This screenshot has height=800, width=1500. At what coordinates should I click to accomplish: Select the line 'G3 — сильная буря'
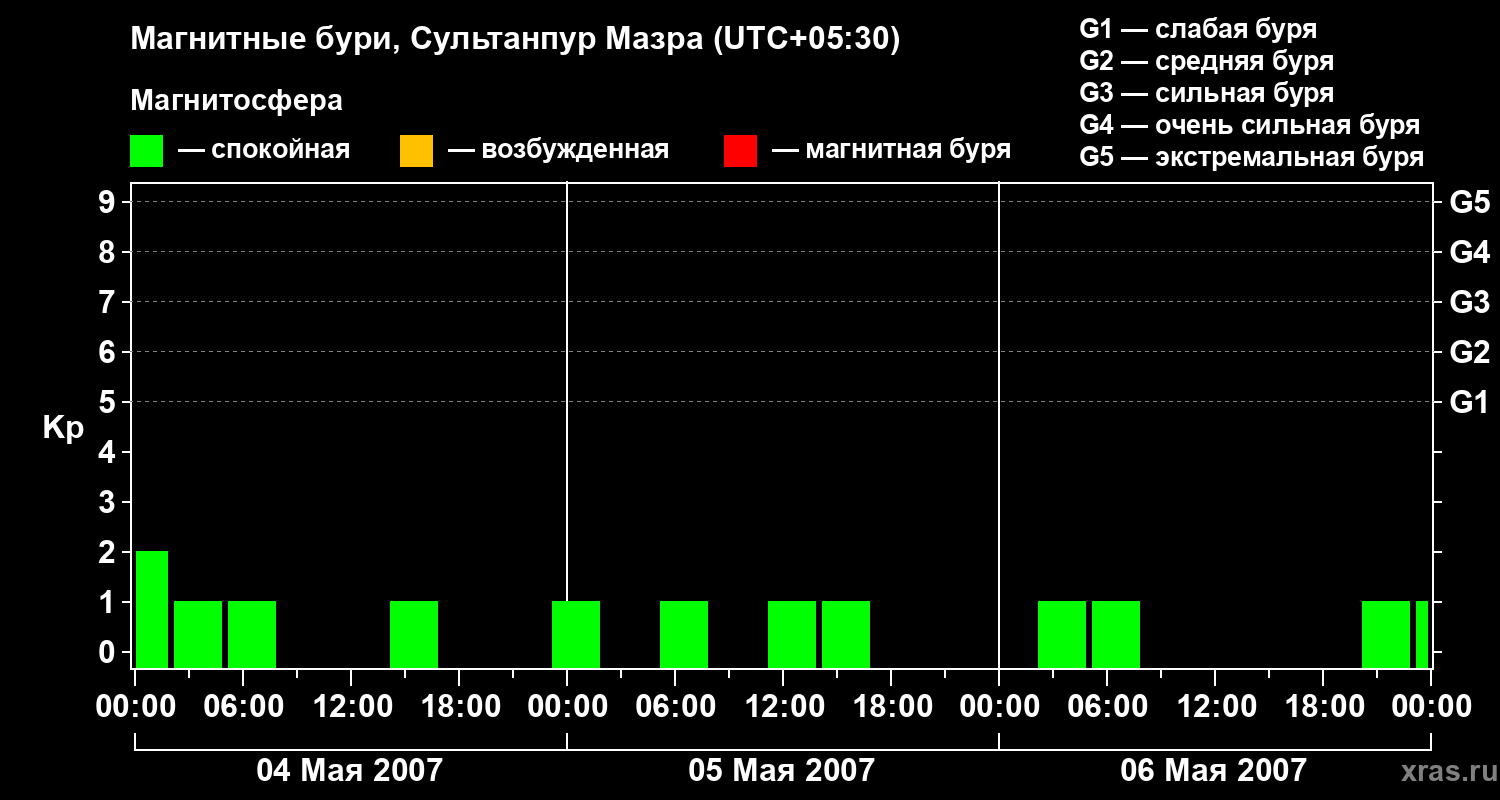click(x=1207, y=93)
